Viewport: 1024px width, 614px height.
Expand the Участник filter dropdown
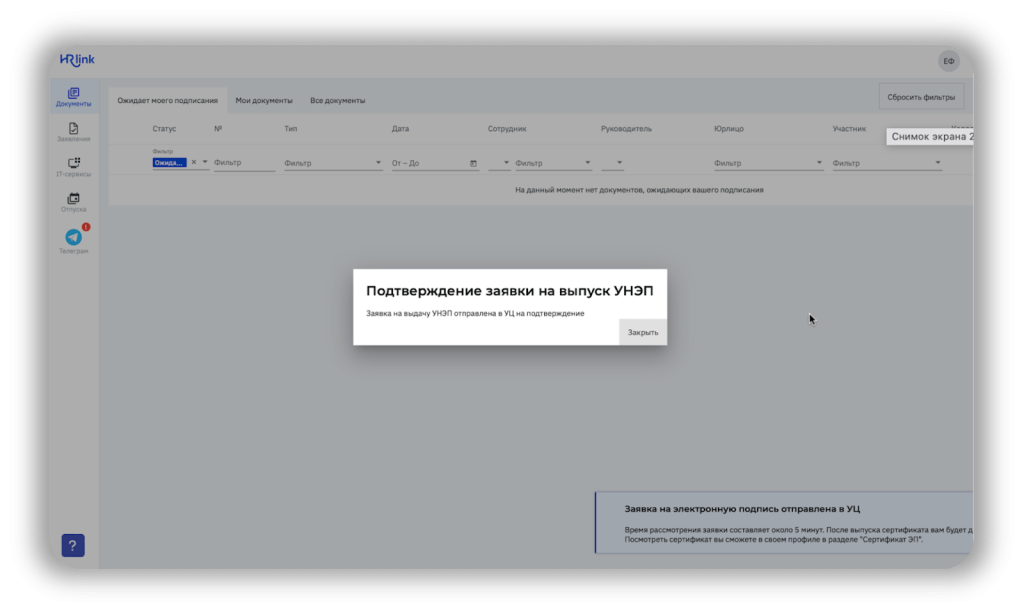pos(937,162)
